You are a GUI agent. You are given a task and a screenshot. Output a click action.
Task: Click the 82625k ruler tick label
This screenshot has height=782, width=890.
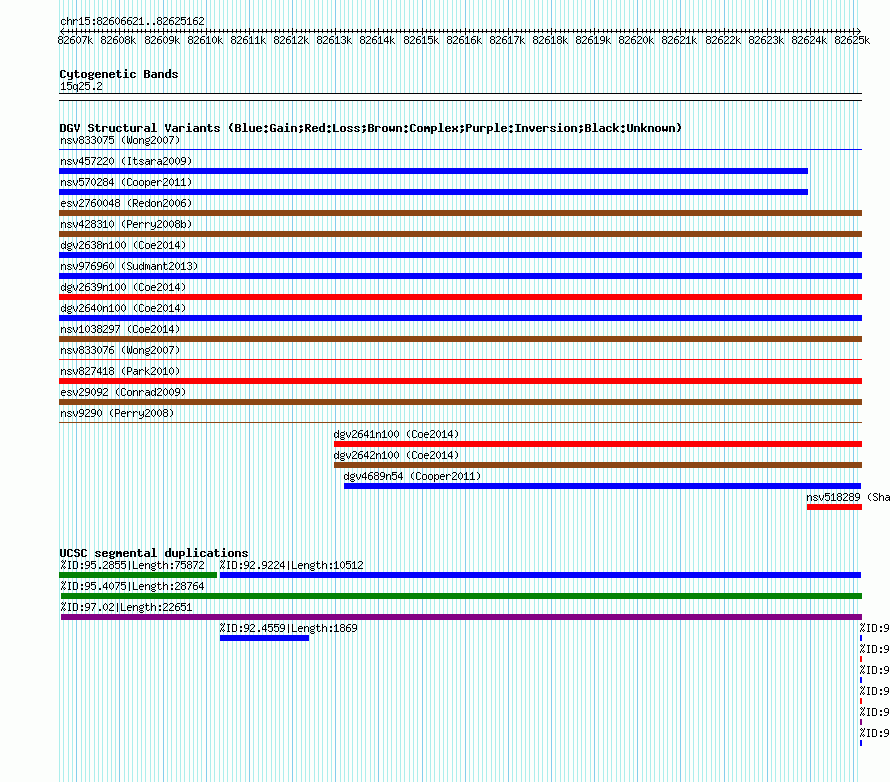(852, 40)
